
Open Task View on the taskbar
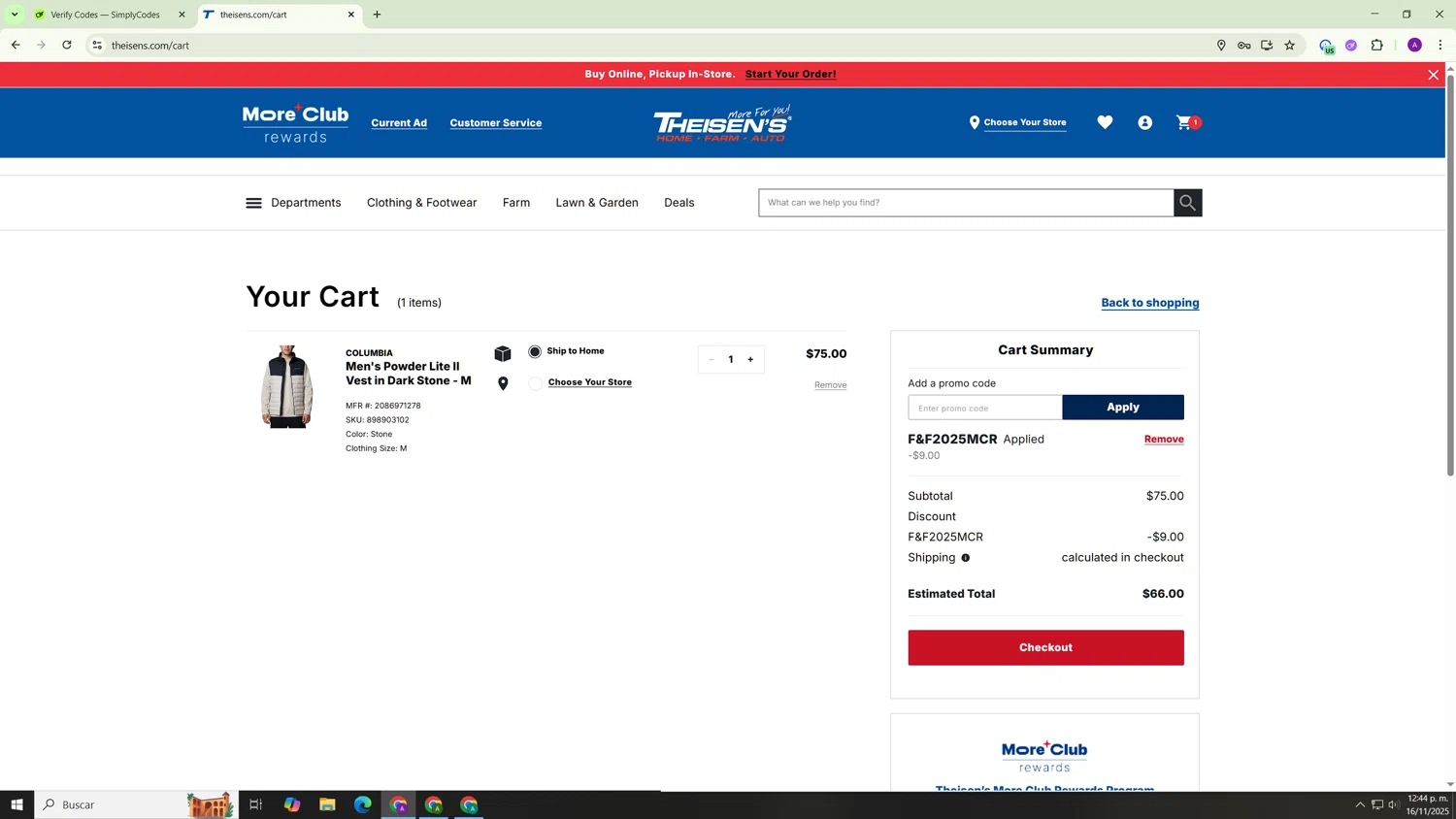pyautogui.click(x=256, y=804)
